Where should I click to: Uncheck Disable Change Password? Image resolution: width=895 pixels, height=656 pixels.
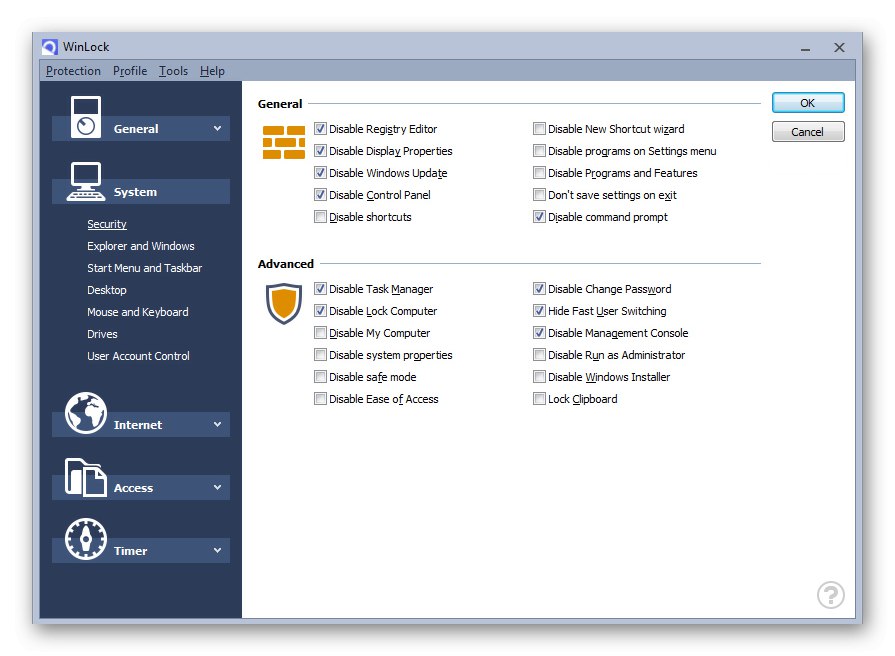(539, 289)
